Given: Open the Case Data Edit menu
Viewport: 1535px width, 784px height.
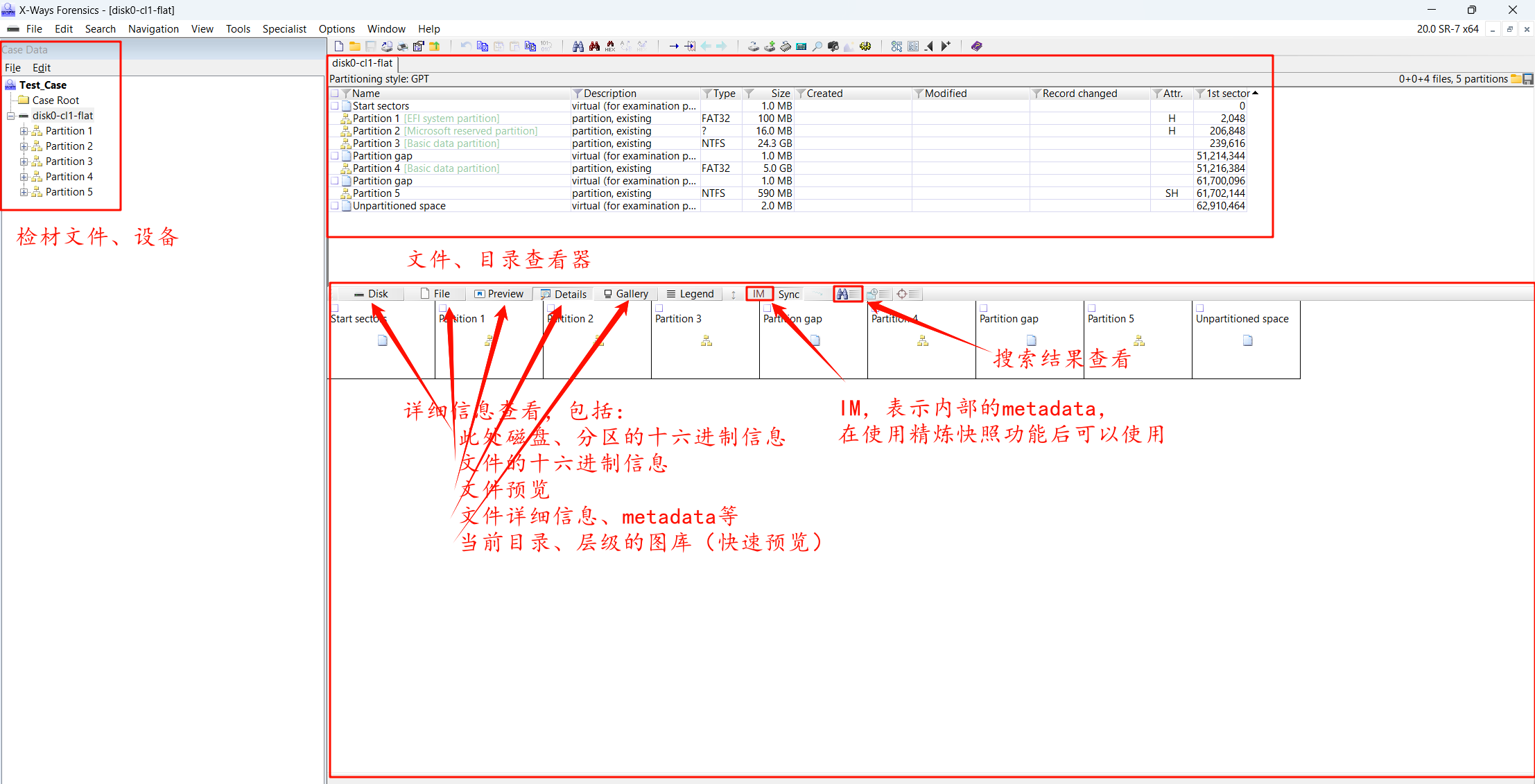Looking at the screenshot, I should click(42, 68).
